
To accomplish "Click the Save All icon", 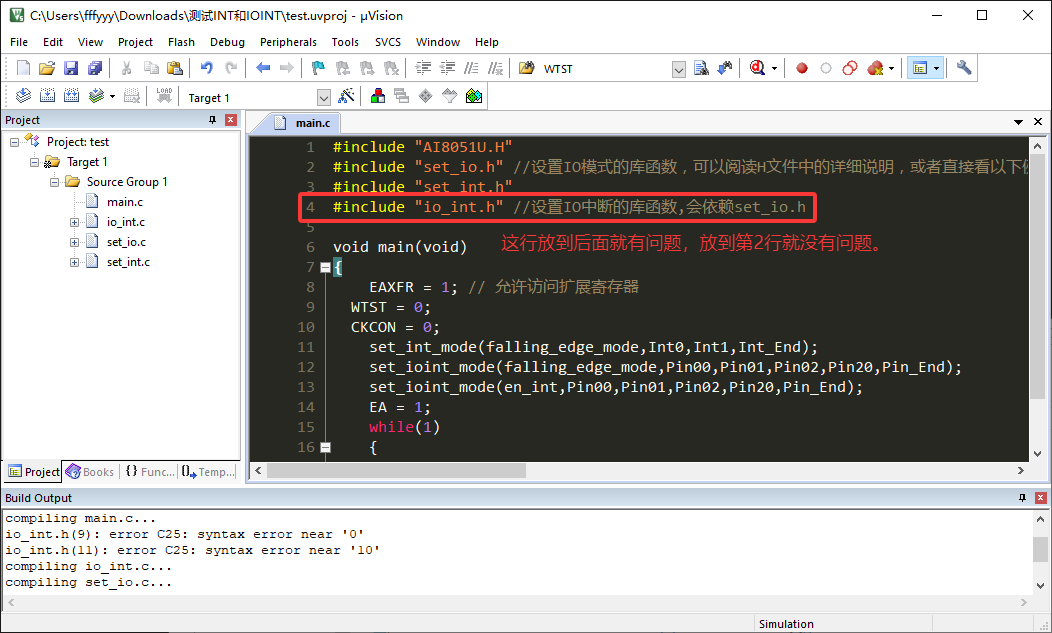I will pyautogui.click(x=95, y=68).
